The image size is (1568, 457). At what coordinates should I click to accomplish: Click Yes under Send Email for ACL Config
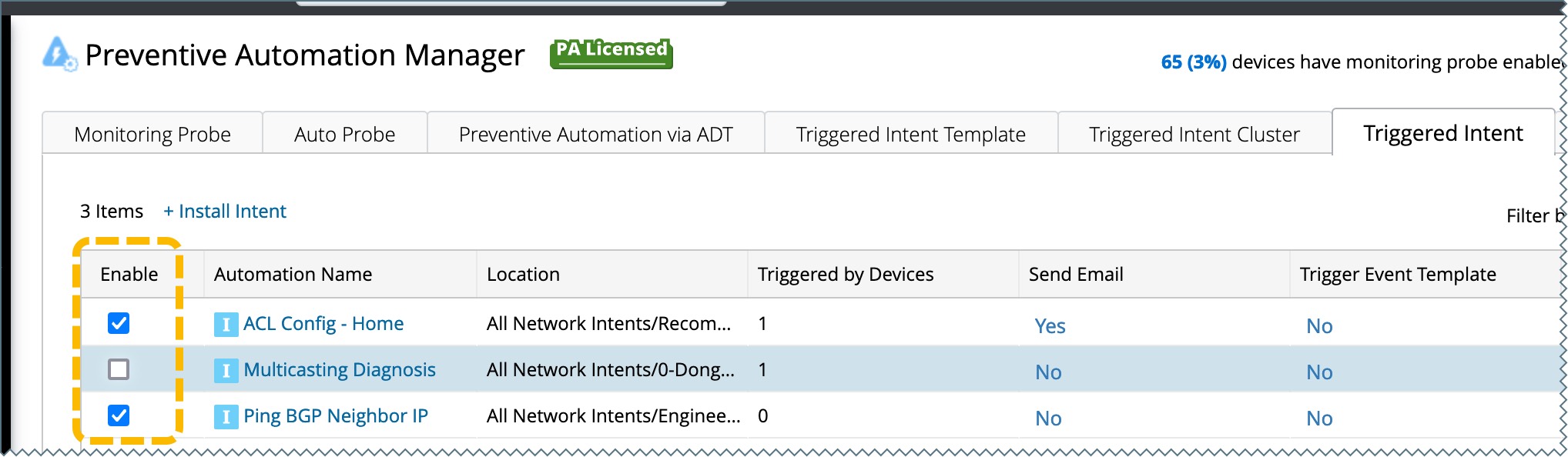1050,326
